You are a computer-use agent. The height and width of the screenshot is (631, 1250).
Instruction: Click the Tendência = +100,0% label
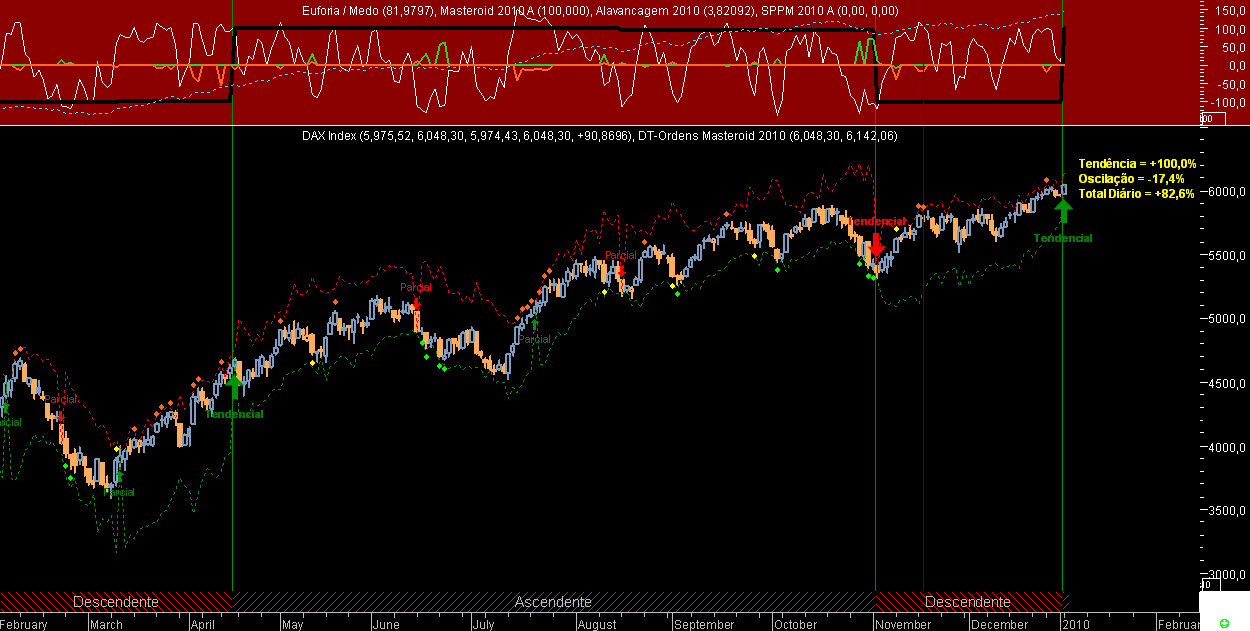coord(1136,163)
